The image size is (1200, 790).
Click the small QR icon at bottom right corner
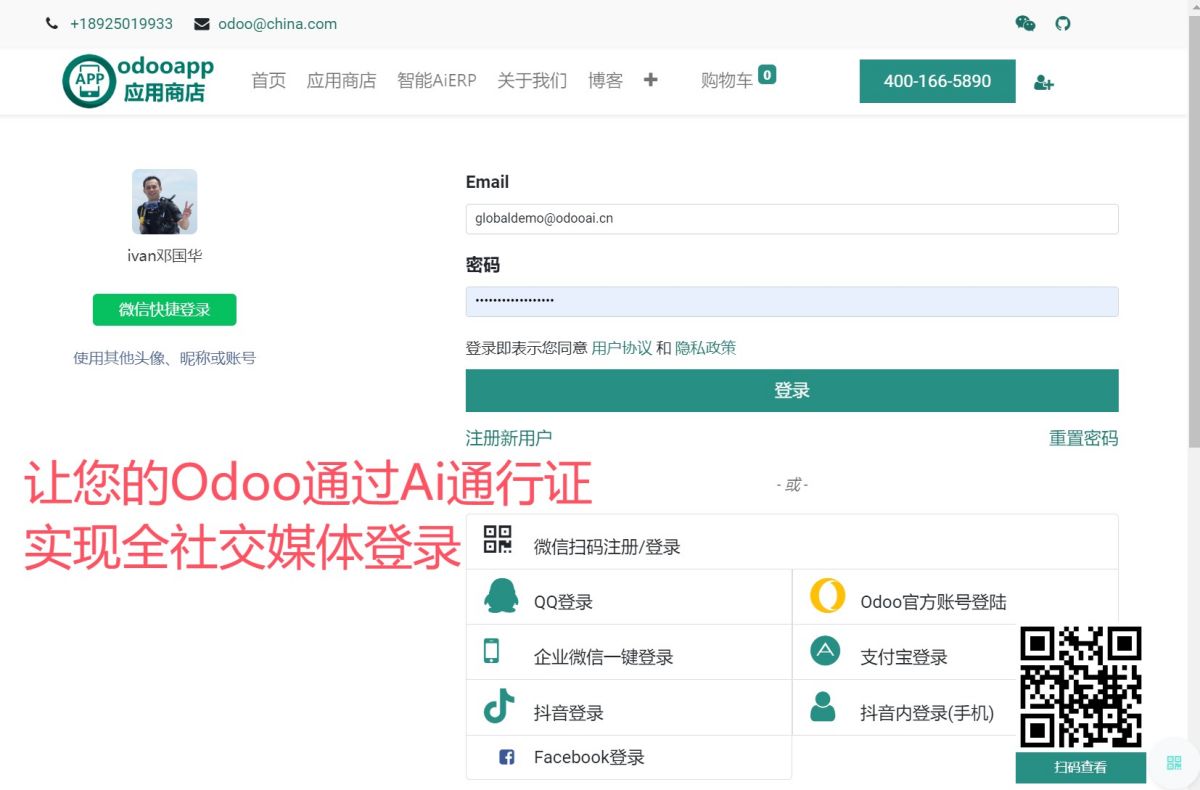coord(1174,763)
